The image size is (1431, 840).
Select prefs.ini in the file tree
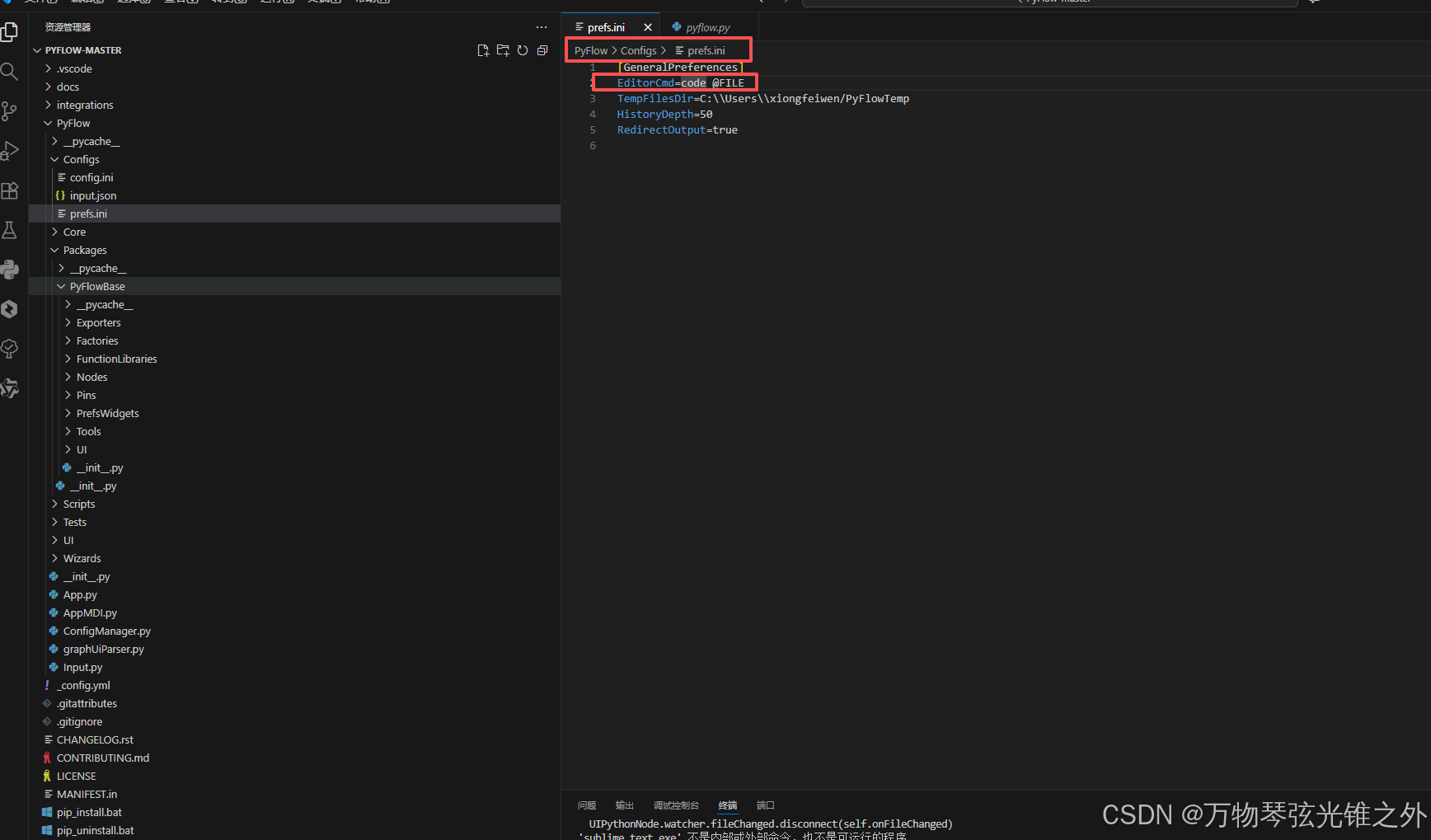point(88,214)
